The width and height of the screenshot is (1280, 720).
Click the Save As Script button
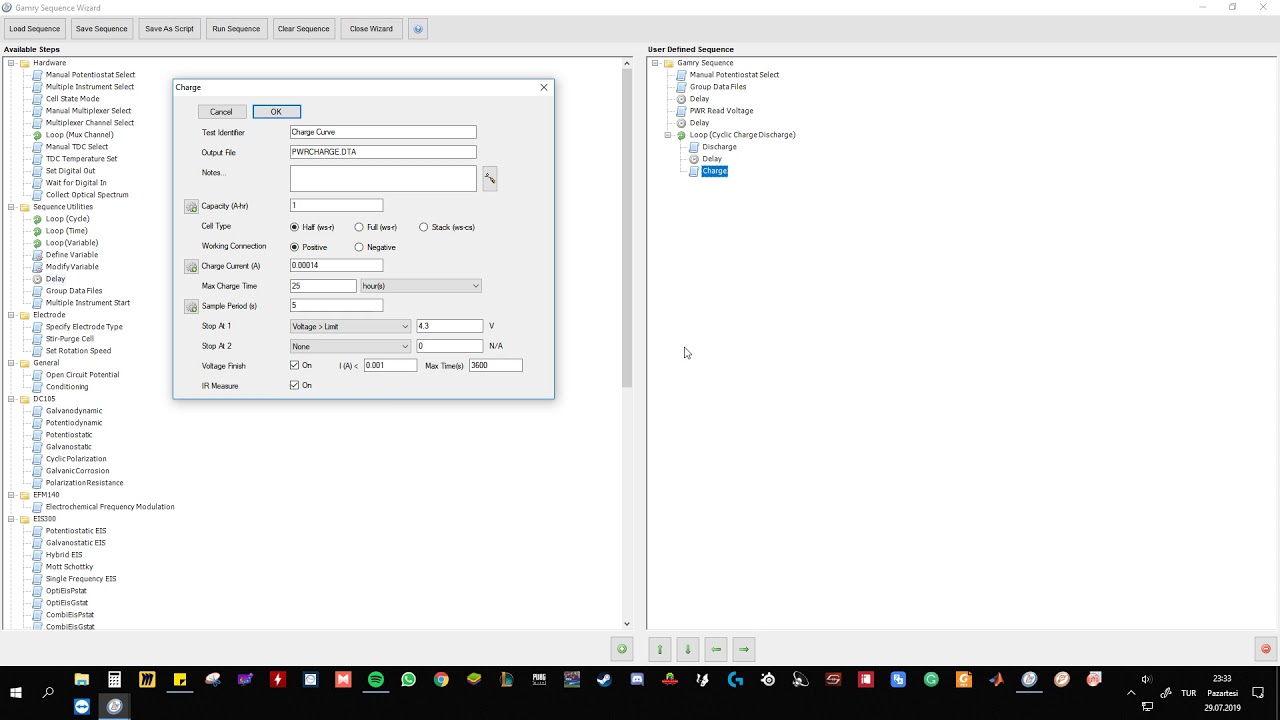[169, 29]
